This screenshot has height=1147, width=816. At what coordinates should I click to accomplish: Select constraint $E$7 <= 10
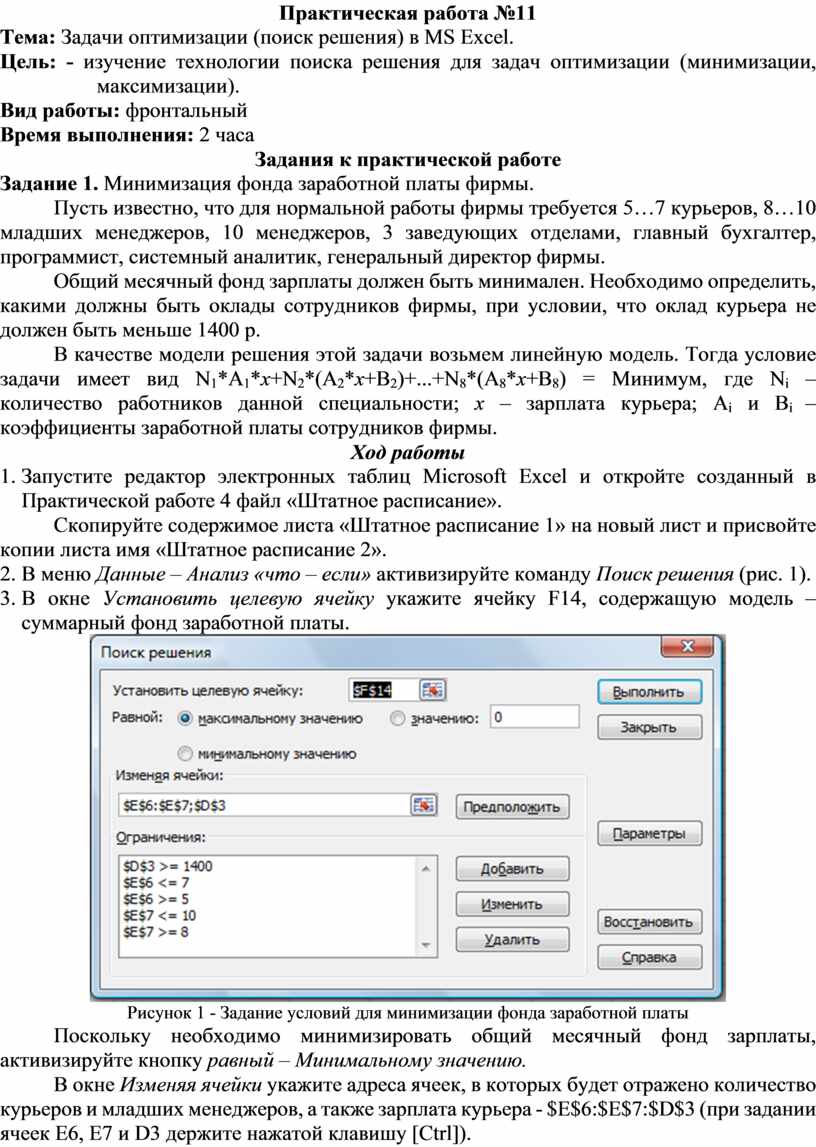coord(159,915)
